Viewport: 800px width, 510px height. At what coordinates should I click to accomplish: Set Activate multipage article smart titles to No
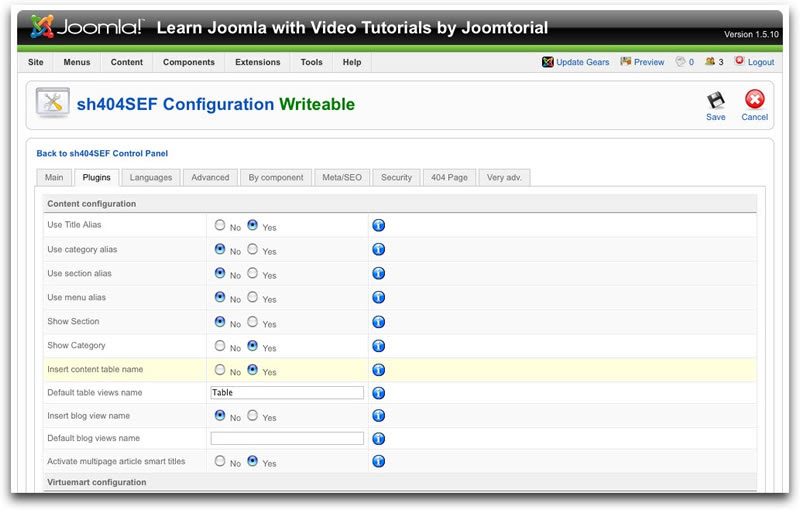pos(220,461)
